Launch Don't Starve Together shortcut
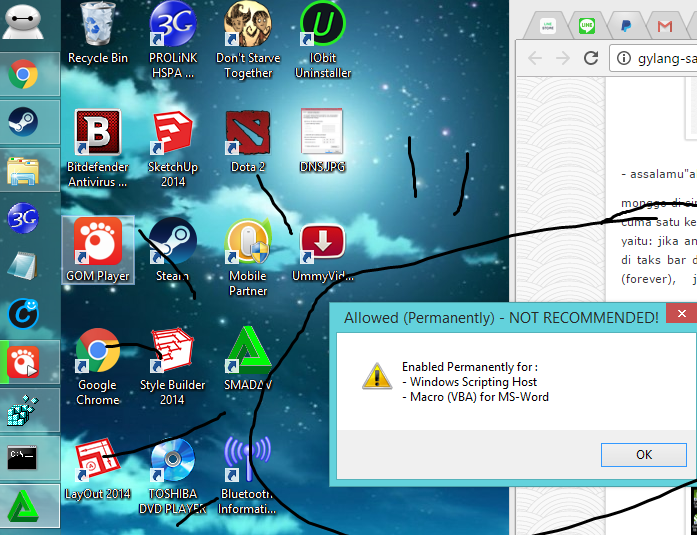This screenshot has height=535, width=697. point(248,40)
